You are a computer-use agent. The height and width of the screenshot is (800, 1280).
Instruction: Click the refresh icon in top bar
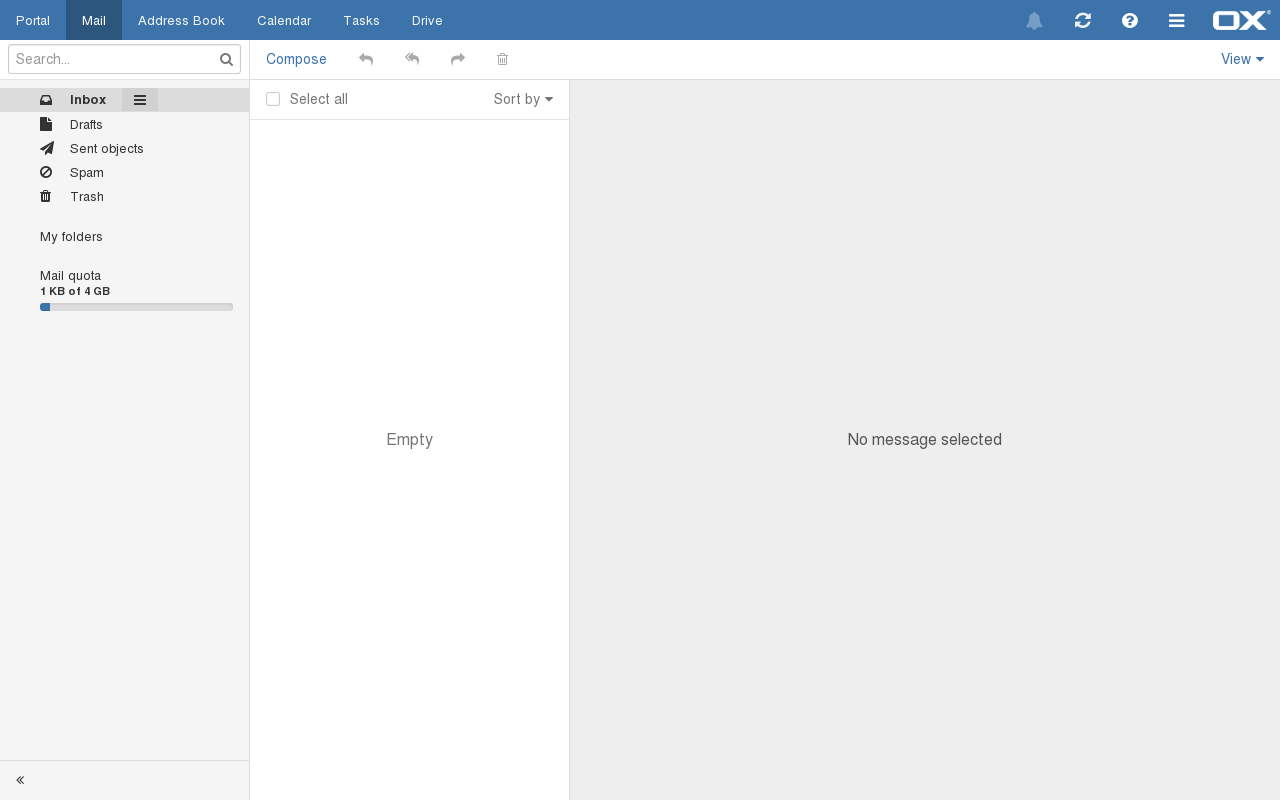(1082, 20)
